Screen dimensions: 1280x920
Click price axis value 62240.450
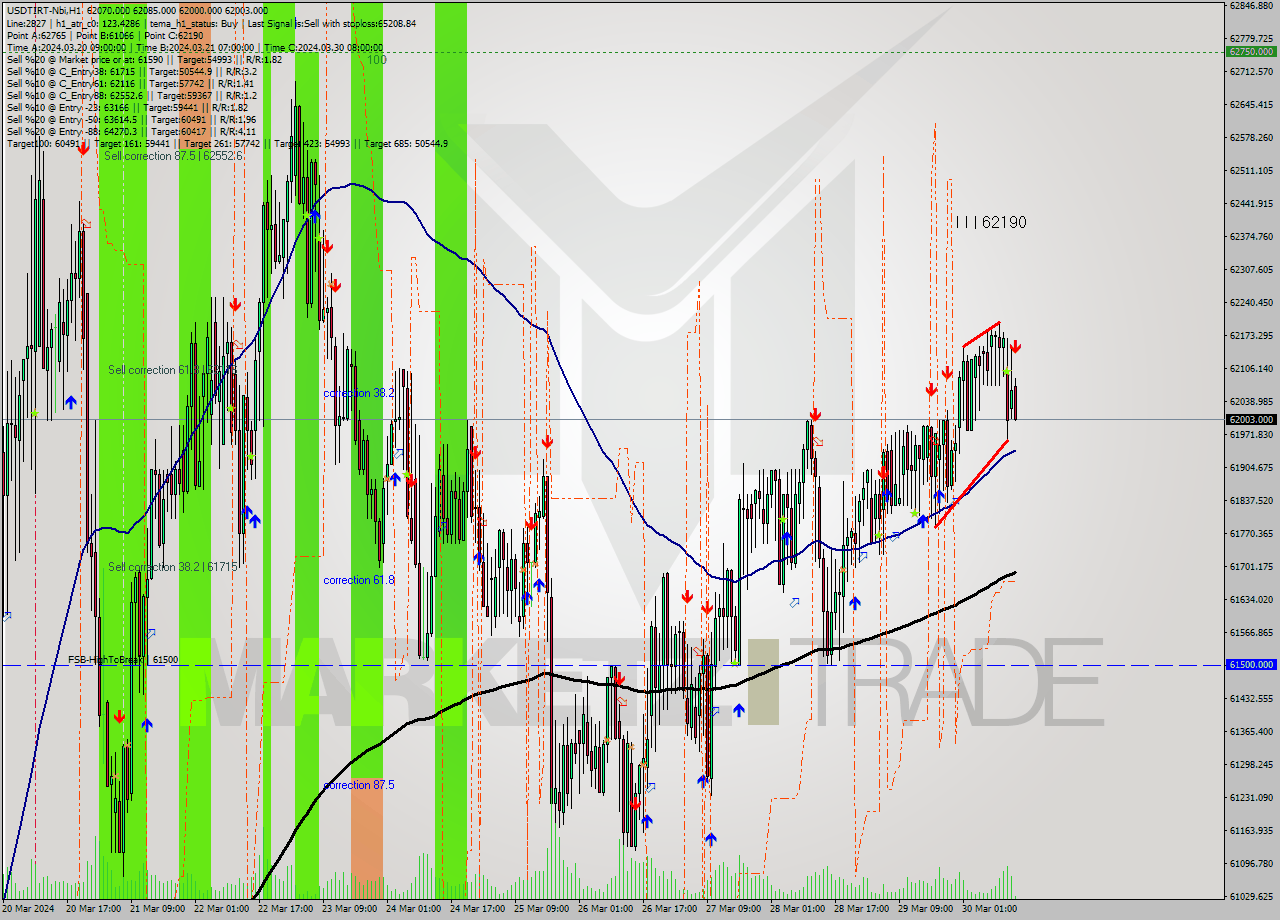click(1251, 302)
